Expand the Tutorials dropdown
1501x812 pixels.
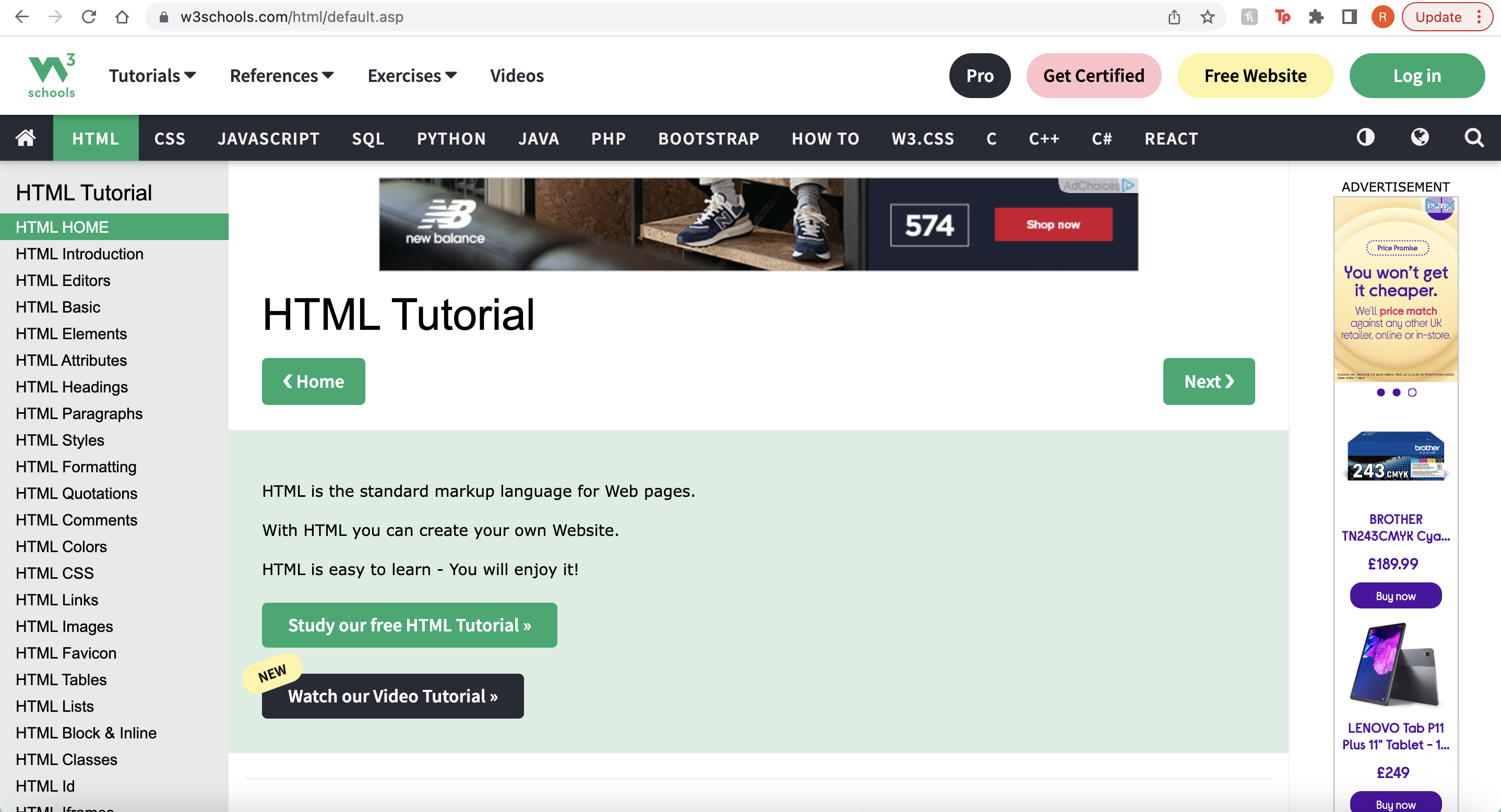pyautogui.click(x=152, y=76)
